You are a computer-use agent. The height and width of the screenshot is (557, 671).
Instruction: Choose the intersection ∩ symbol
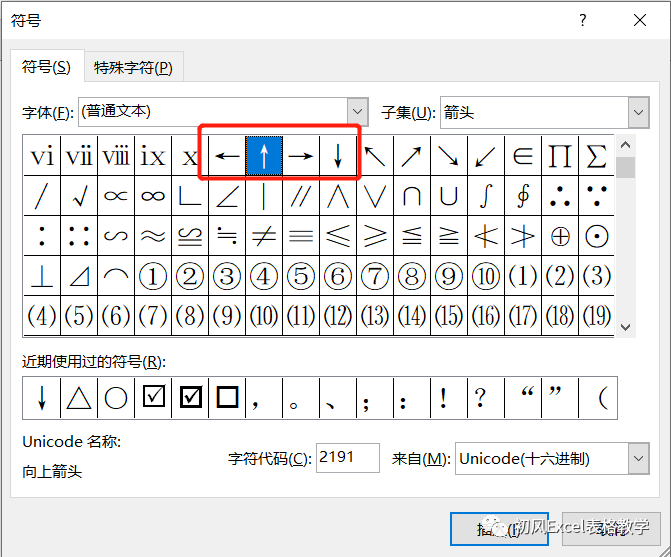[x=412, y=196]
